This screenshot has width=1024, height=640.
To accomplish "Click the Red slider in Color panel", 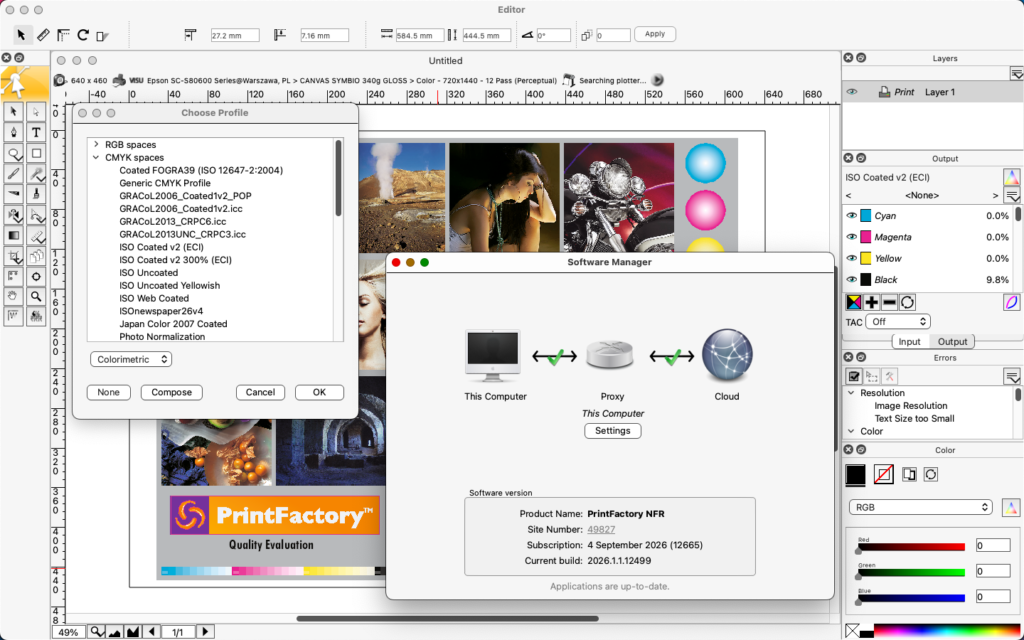I will (911, 547).
